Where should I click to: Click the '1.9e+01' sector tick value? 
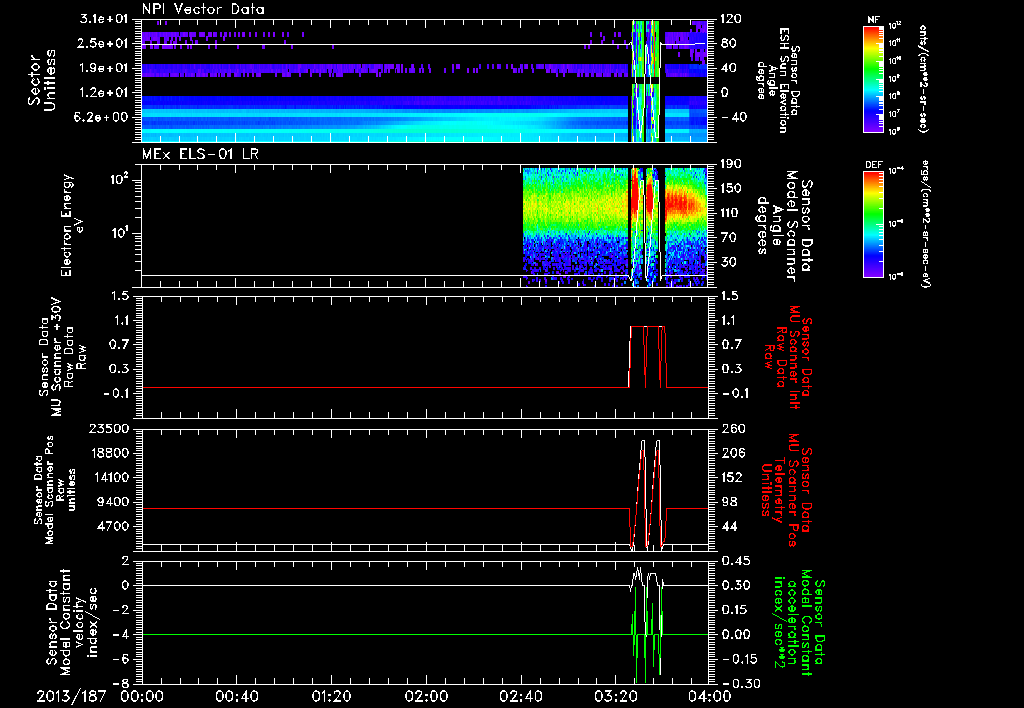[104, 68]
